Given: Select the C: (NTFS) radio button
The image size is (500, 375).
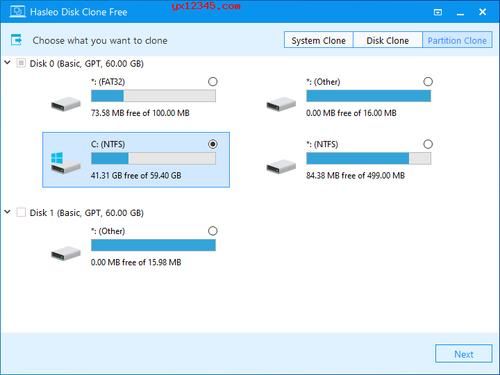Looking at the screenshot, I should point(213,144).
